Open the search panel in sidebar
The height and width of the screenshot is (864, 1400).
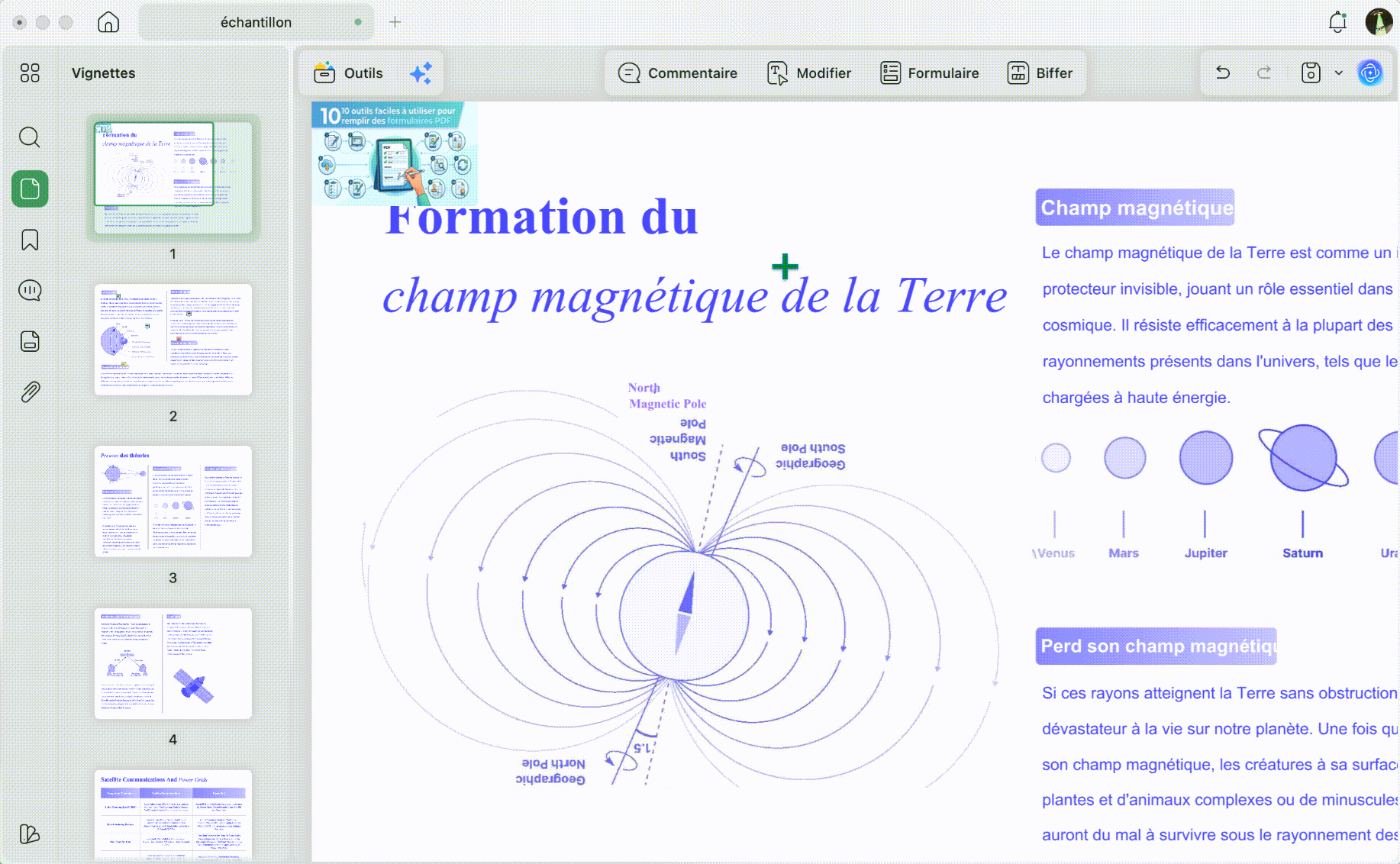[x=30, y=137]
